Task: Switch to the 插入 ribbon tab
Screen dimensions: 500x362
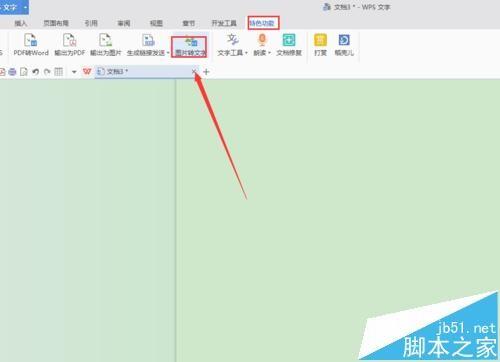Action: pyautogui.click(x=21, y=23)
